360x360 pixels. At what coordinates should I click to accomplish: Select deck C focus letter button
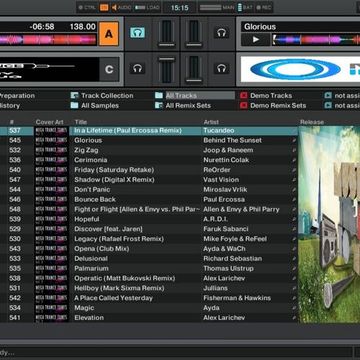109,69
